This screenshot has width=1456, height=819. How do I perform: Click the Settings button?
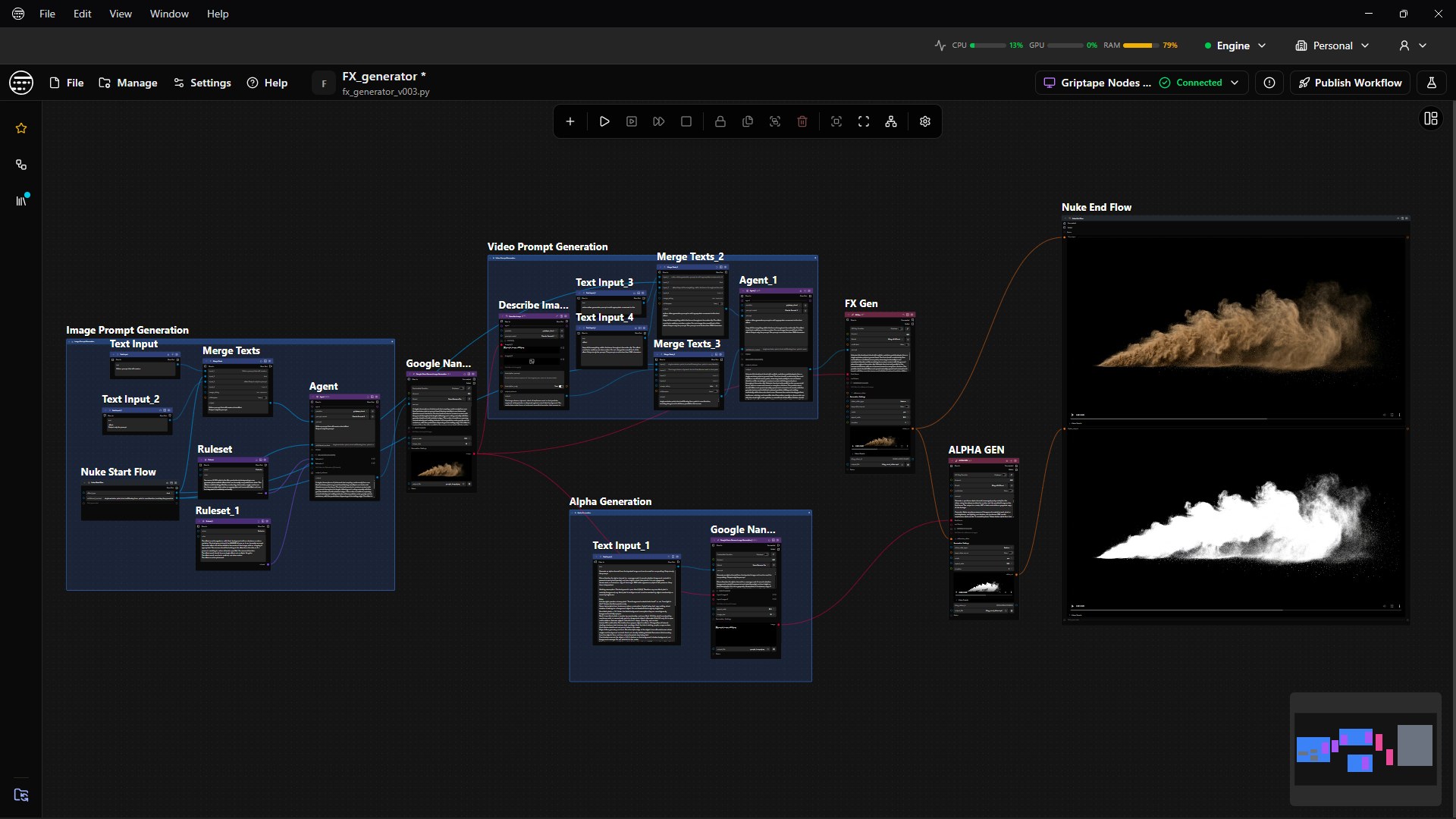202,83
